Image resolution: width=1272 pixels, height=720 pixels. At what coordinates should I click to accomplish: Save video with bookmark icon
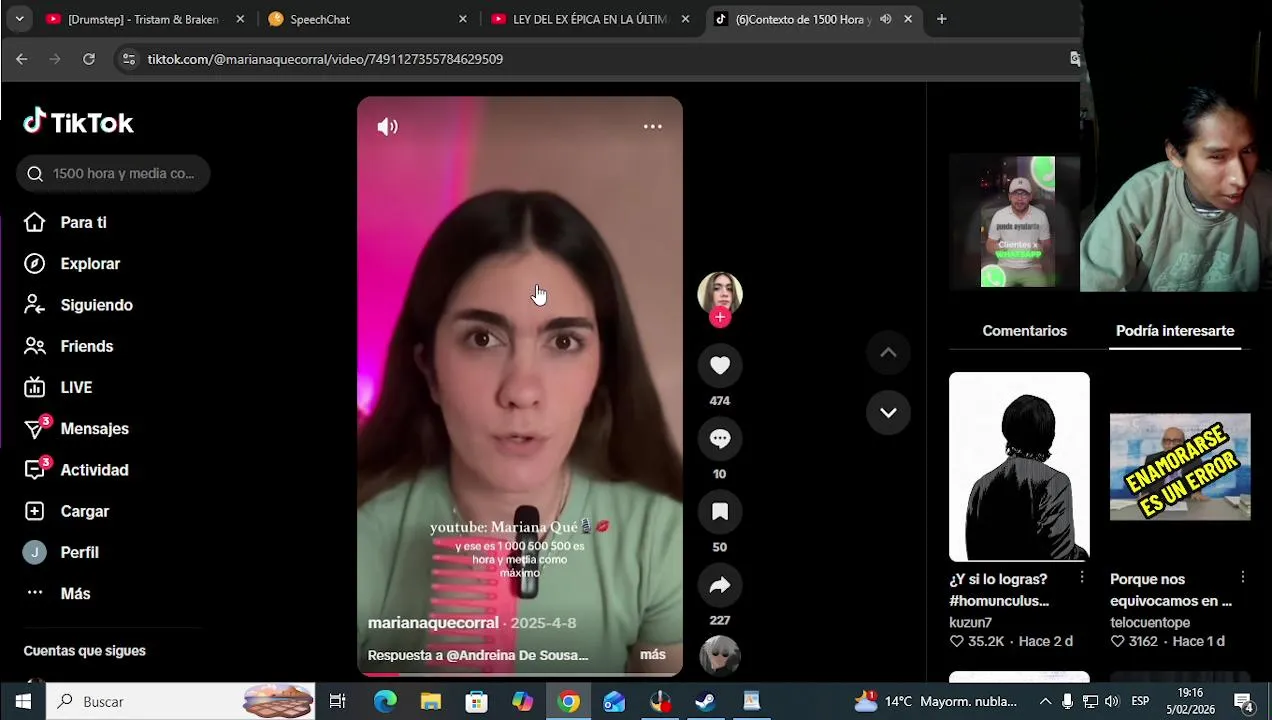(x=720, y=512)
